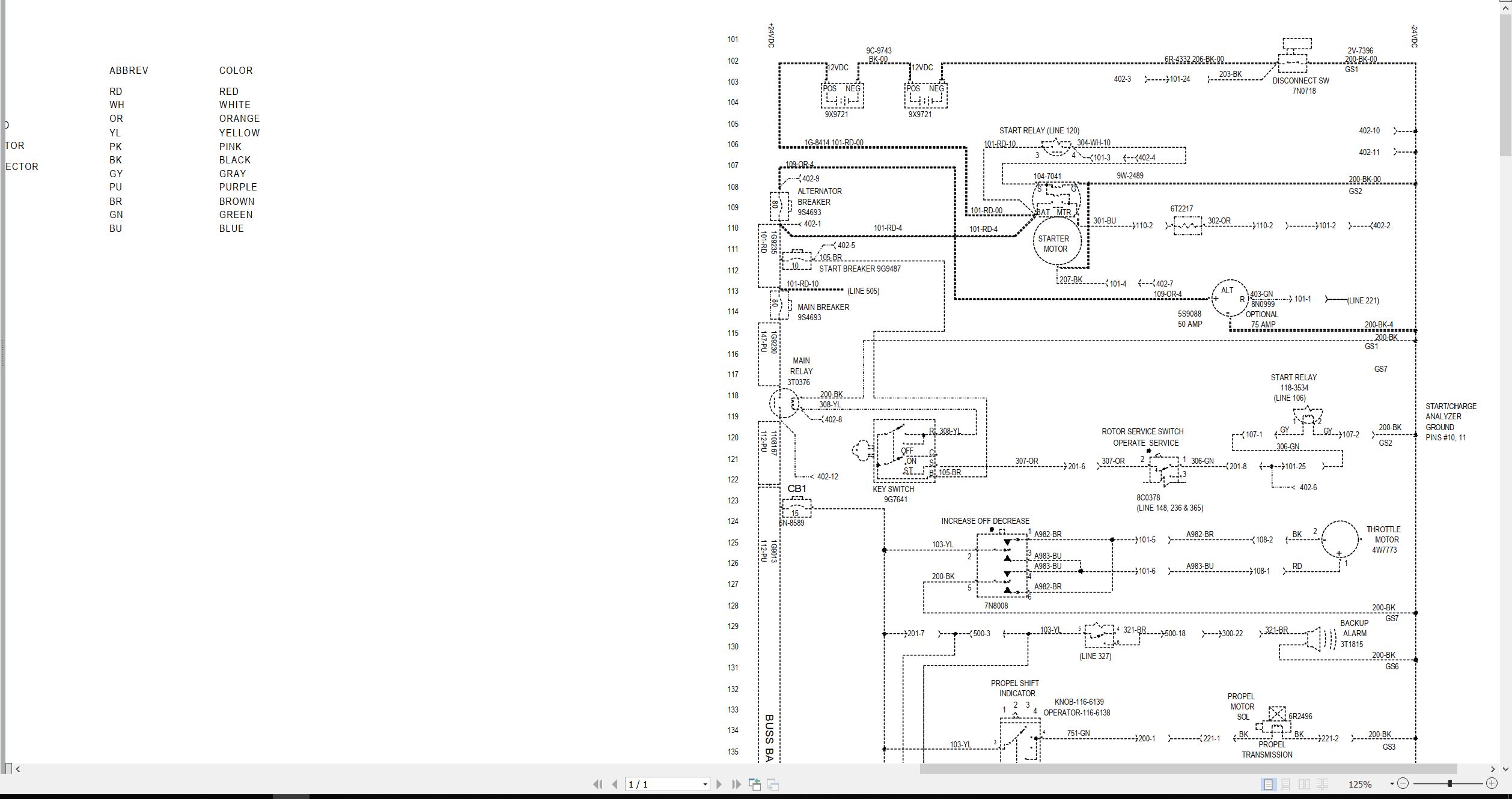The height and width of the screenshot is (799, 1512).
Task: Click the START/CHARGE ANALYZER GROUND label
Action: (1450, 416)
